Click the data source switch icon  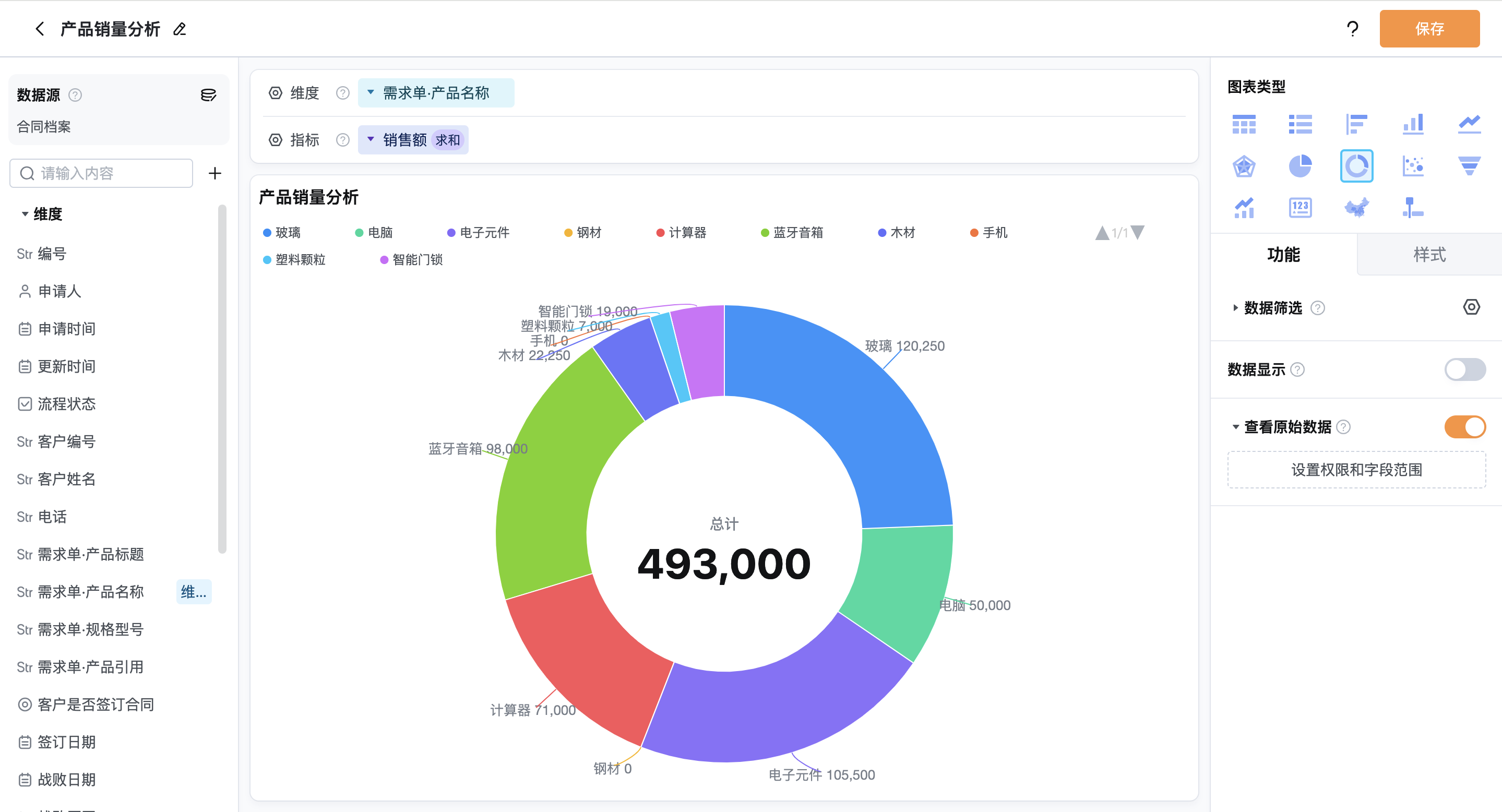point(208,94)
